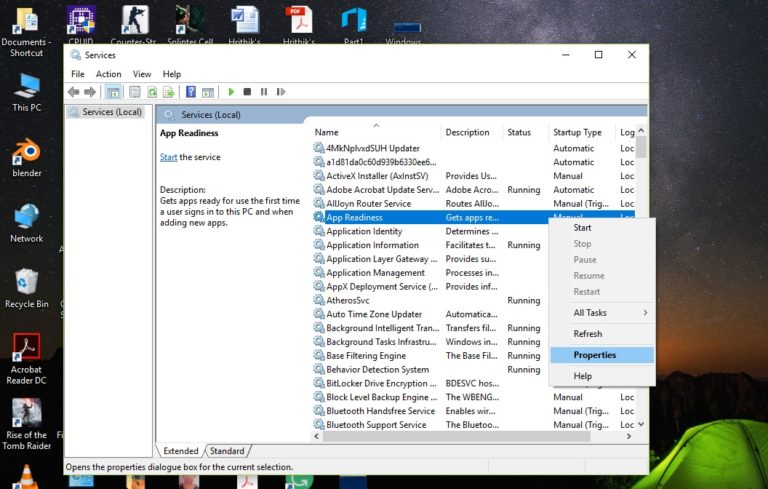
Task: Switch to the Standard tab
Action: 228,451
